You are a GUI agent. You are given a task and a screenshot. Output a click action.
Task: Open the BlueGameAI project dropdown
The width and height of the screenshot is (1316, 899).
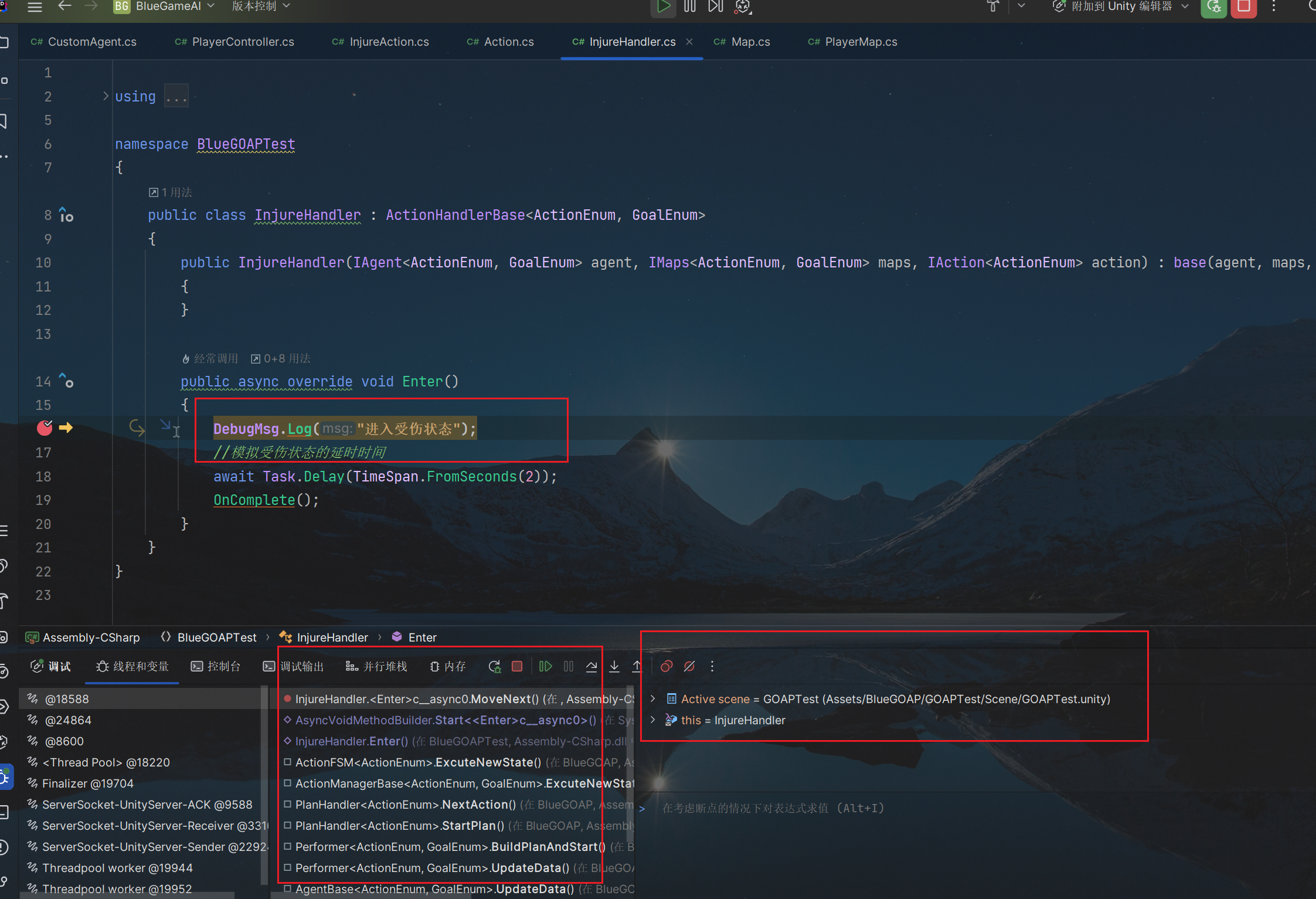167,6
